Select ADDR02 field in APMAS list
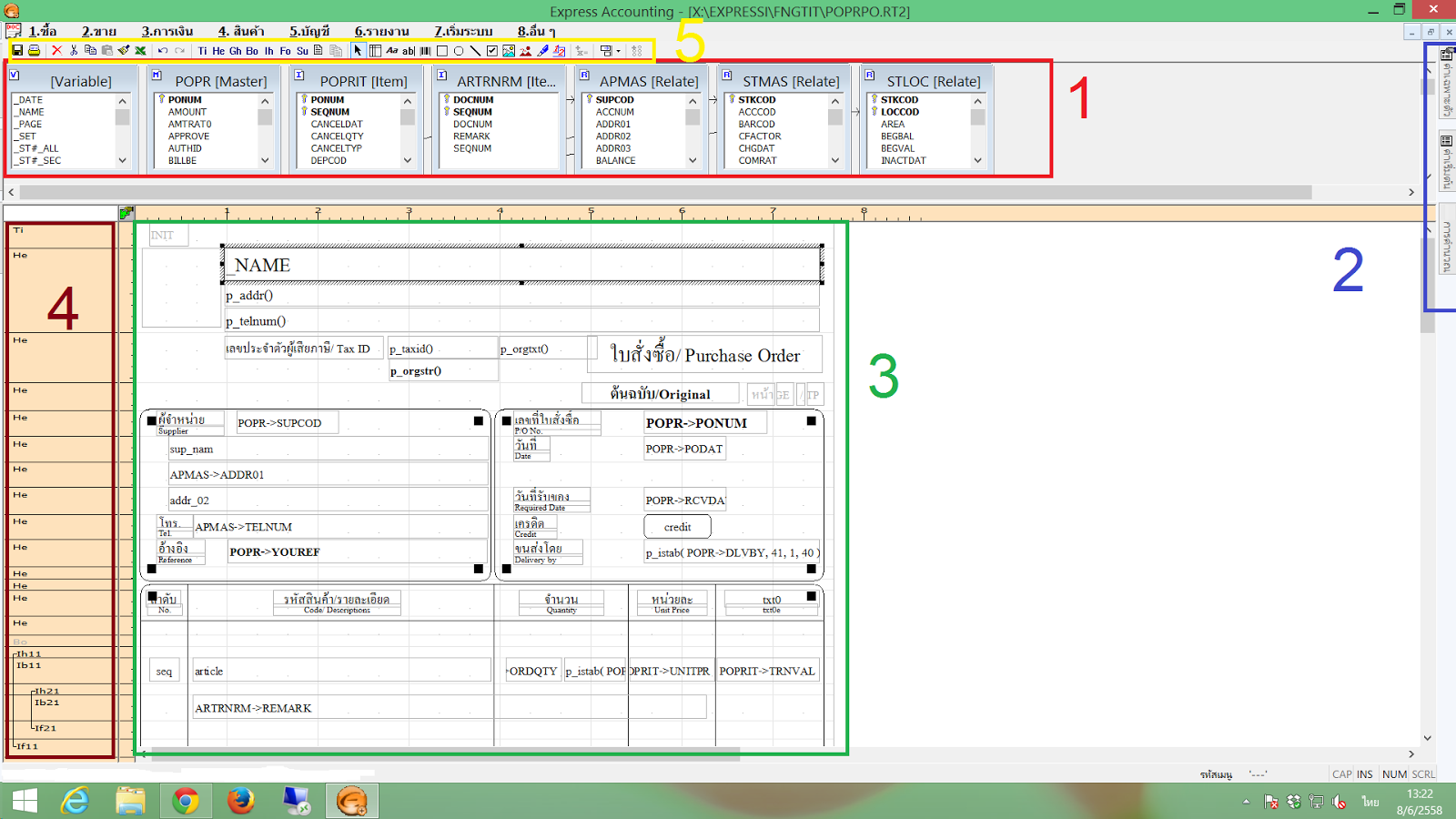 pos(612,136)
